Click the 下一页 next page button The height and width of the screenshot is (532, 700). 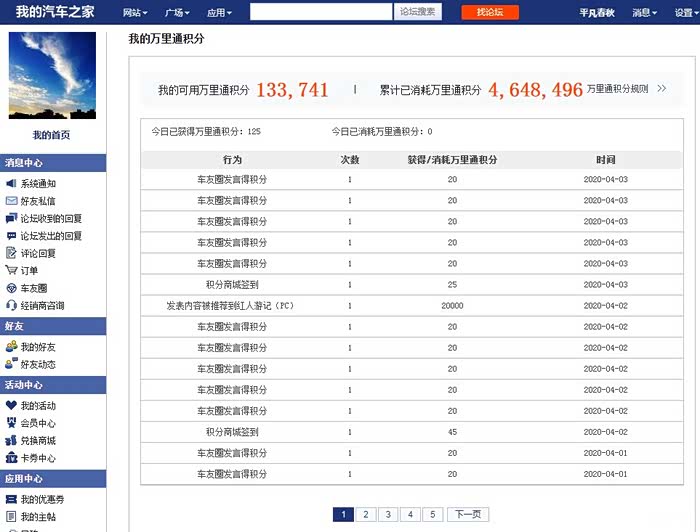(467, 515)
